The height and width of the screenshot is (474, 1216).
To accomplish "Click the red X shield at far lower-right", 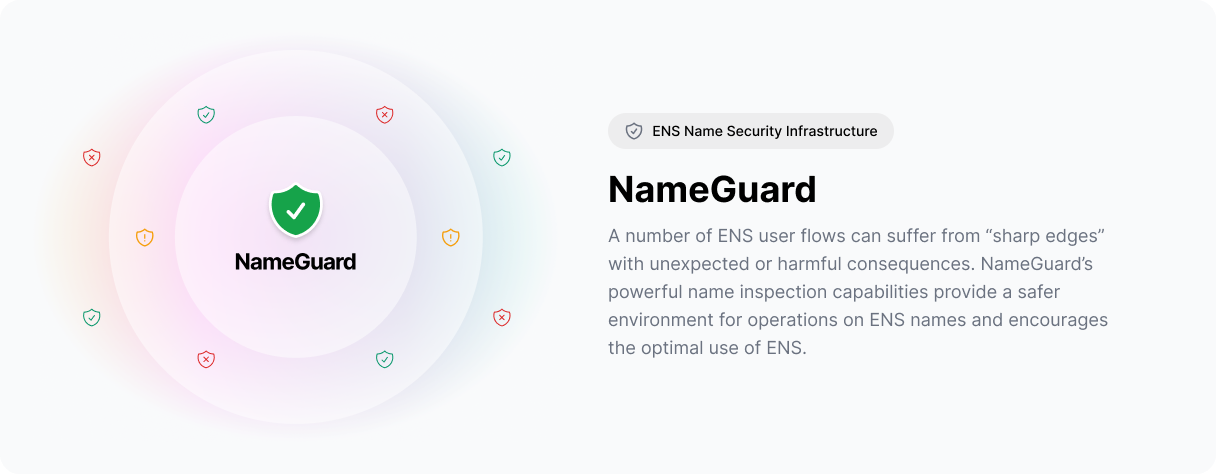I will [502, 317].
